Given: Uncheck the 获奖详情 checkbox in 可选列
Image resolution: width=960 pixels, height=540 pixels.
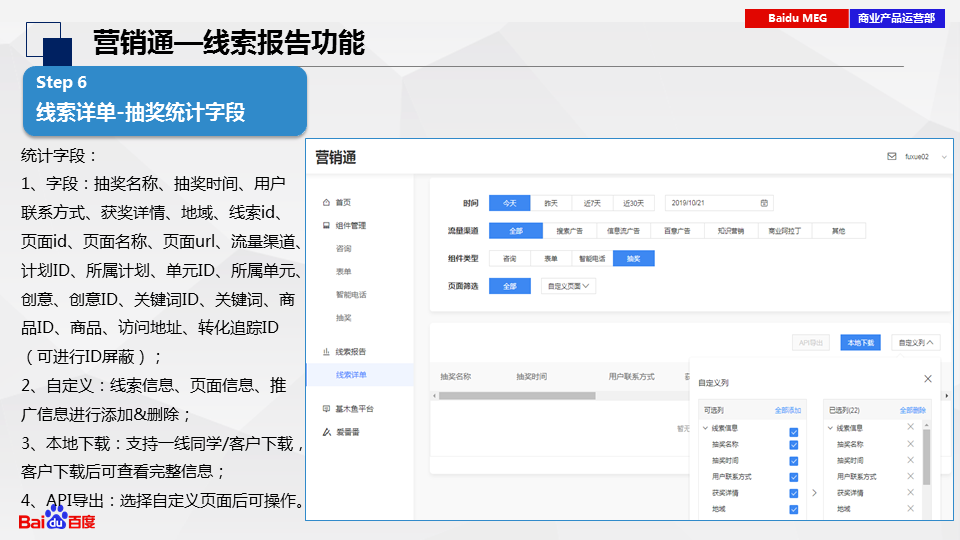Looking at the screenshot, I should 793,493.
